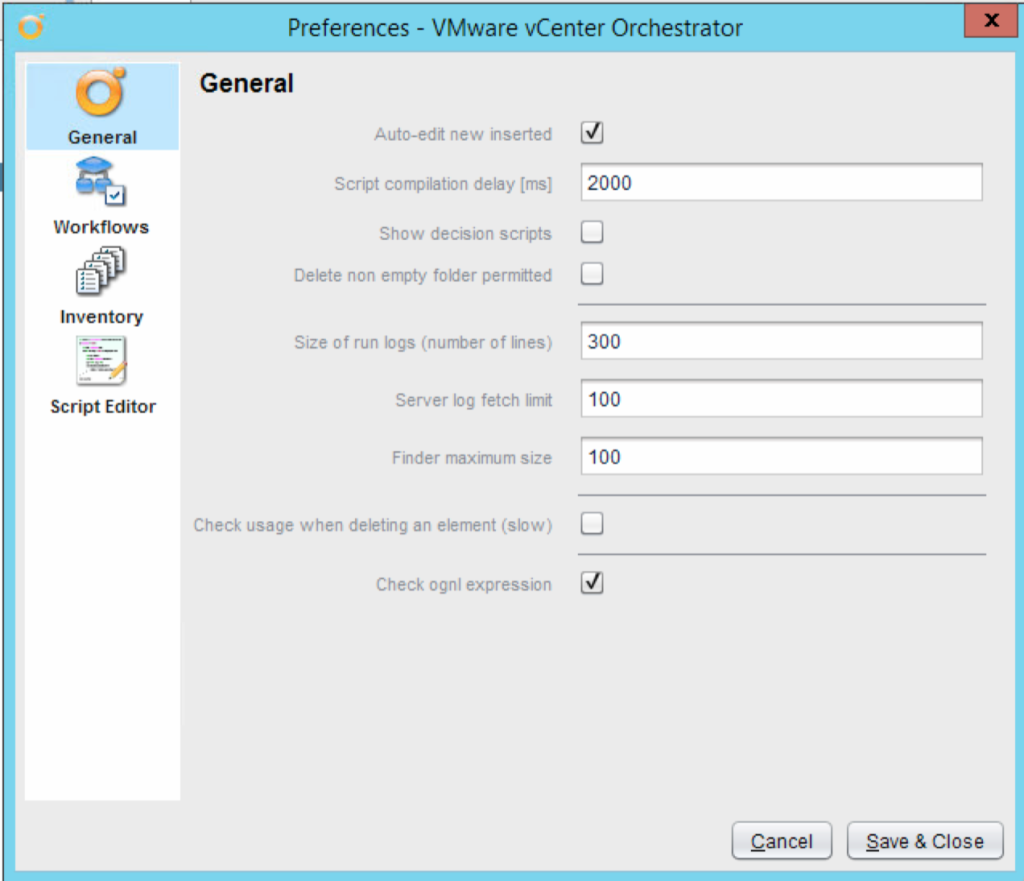Uncheck Auto-edit new inserted checkbox
Screen dimensions: 1024x881
point(592,133)
